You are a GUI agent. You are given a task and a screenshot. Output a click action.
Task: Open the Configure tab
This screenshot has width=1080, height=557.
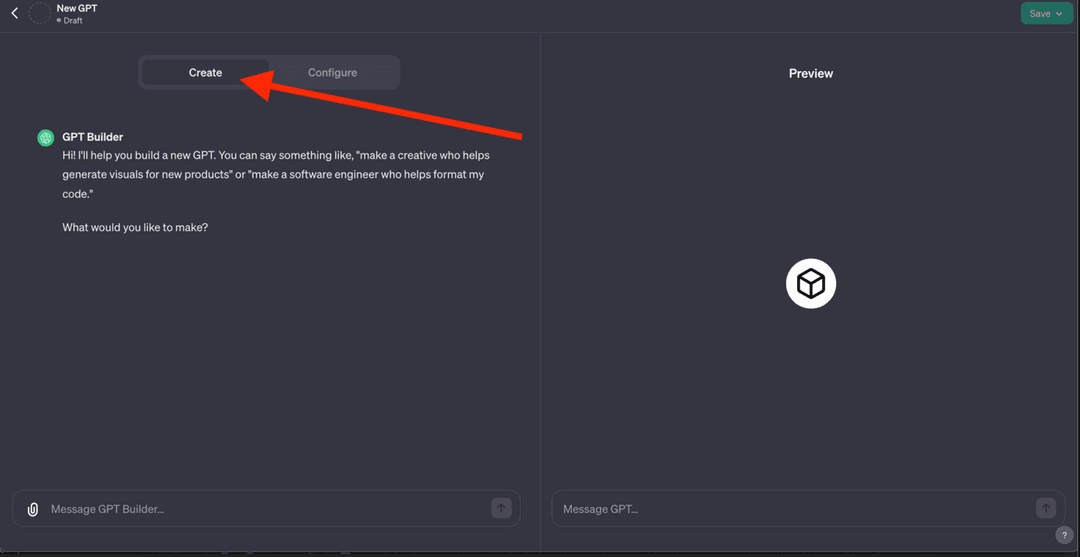(x=332, y=73)
